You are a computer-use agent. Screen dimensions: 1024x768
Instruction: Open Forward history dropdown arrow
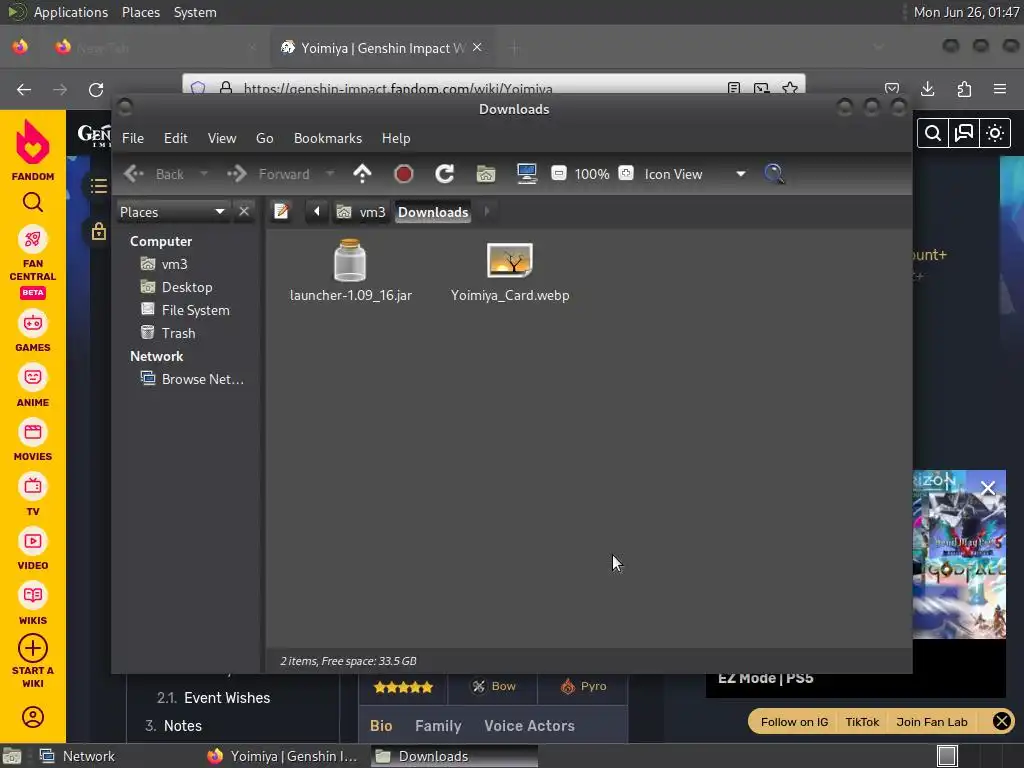click(x=330, y=174)
